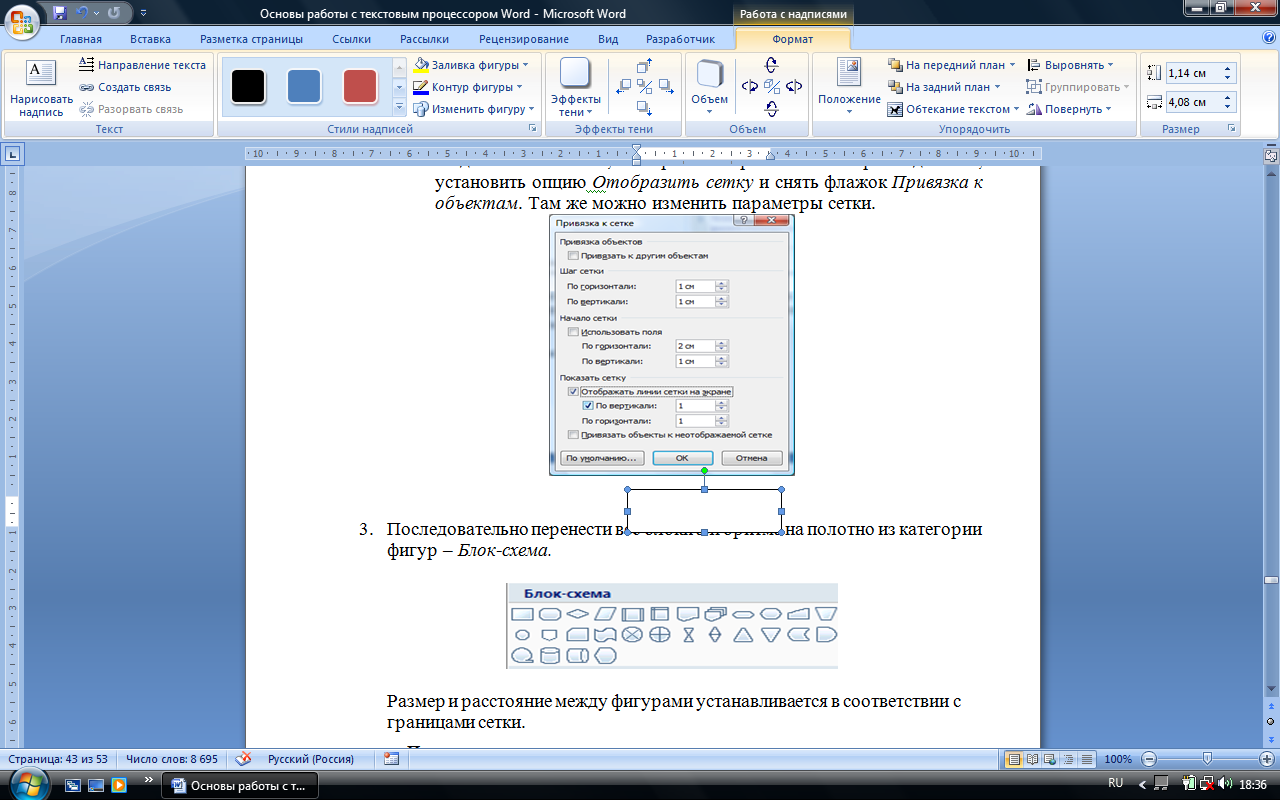Switch to Outline view in status bar
Image resolution: width=1280 pixels, height=800 pixels.
[1070, 759]
